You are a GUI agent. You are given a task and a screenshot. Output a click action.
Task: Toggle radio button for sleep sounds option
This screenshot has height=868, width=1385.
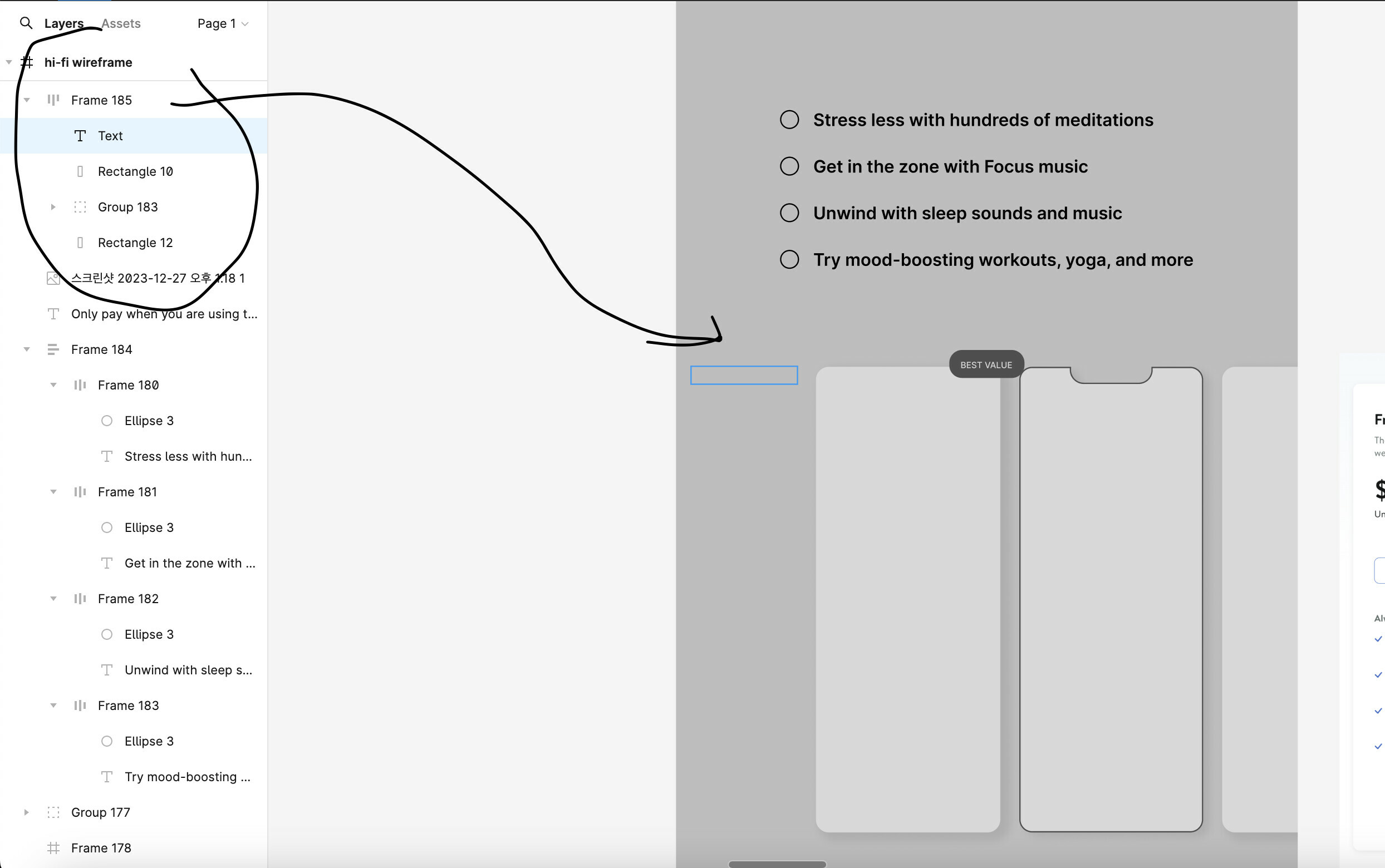[x=789, y=212]
